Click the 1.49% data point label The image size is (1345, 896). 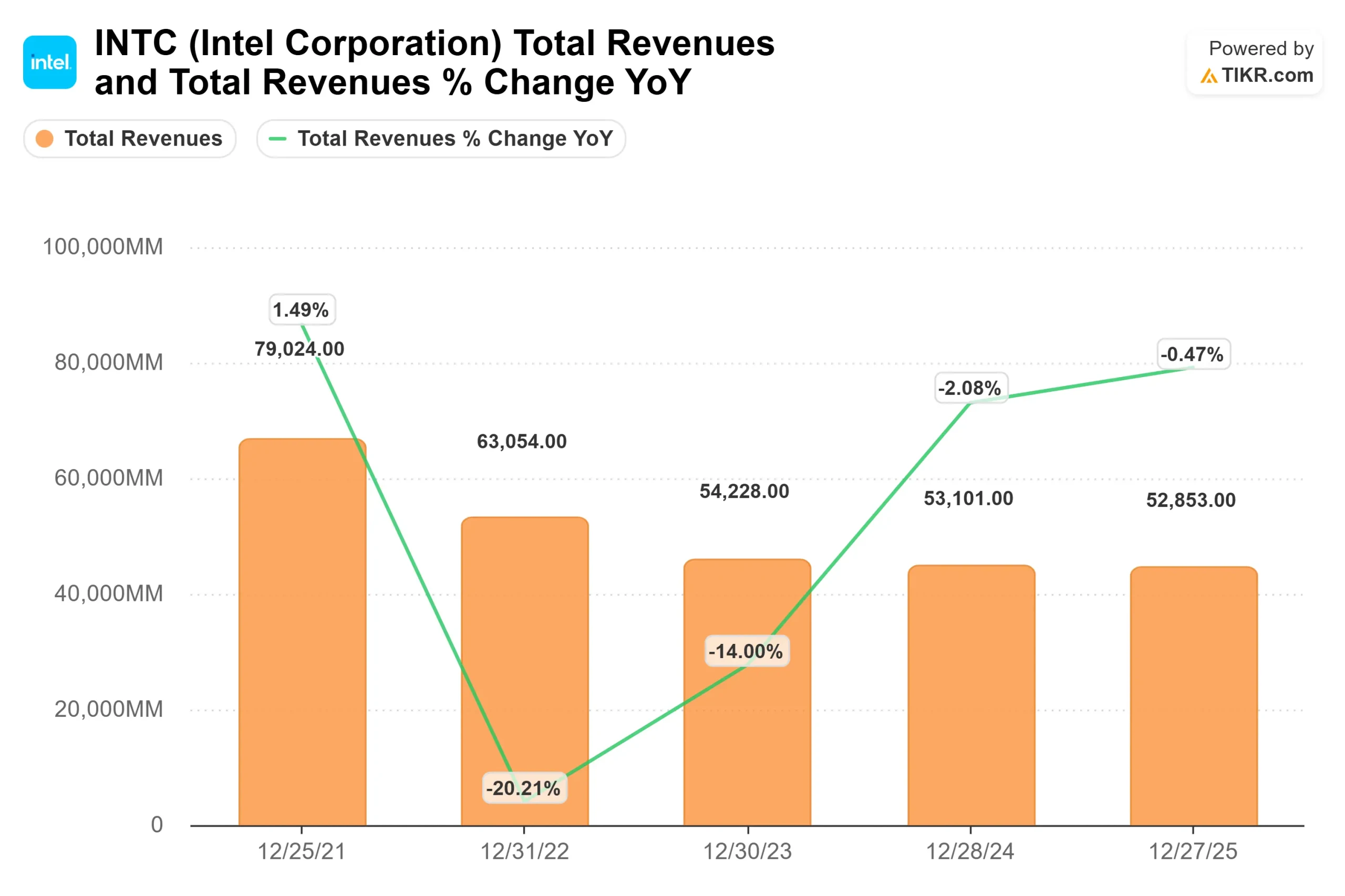[x=302, y=310]
